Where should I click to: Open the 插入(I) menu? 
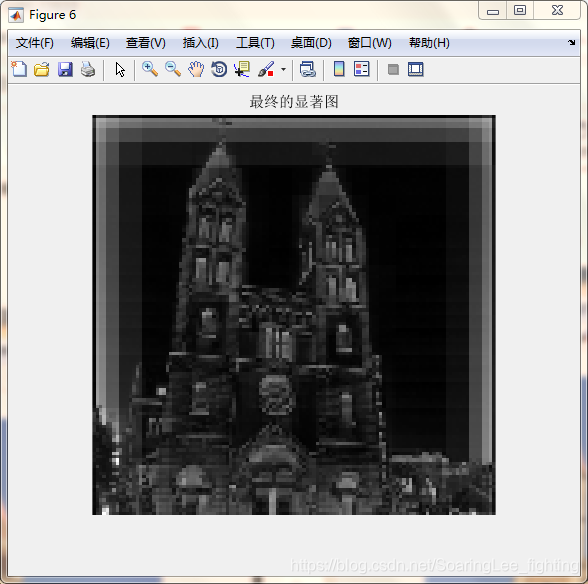pyautogui.click(x=201, y=43)
